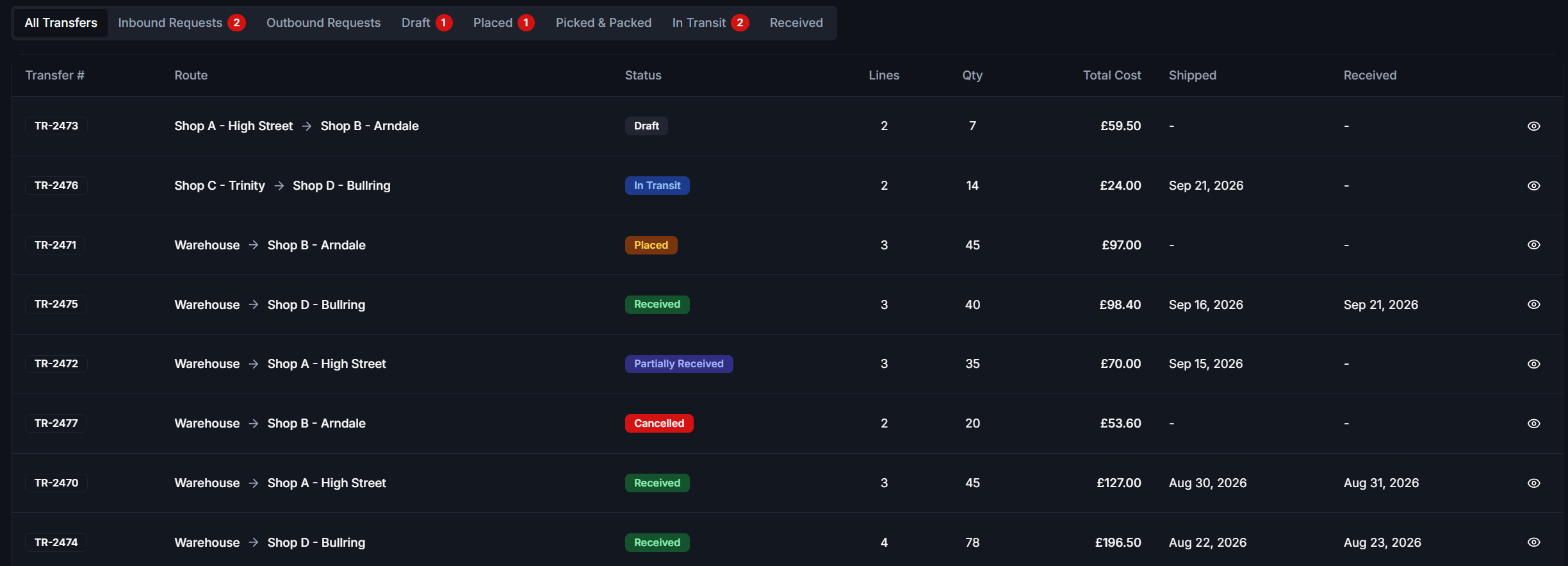Select the orange Placed status badge
The image size is (1568, 566).
pos(651,245)
